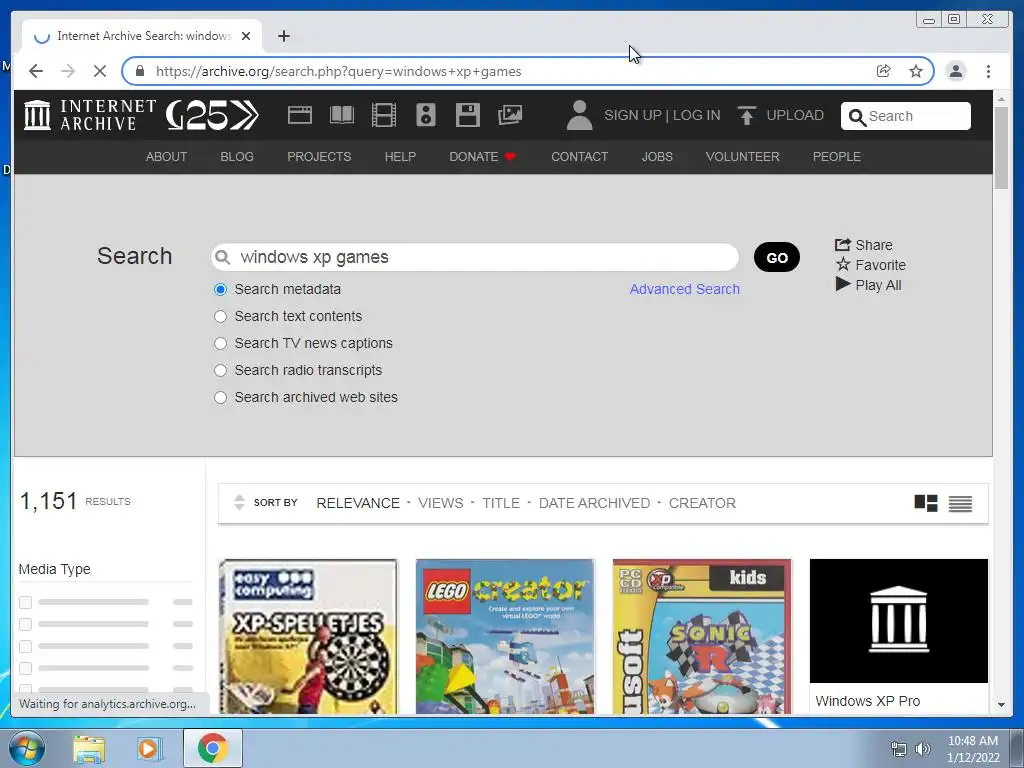This screenshot has width=1024, height=768.
Task: Open Chrome profile avatar
Action: point(956,71)
